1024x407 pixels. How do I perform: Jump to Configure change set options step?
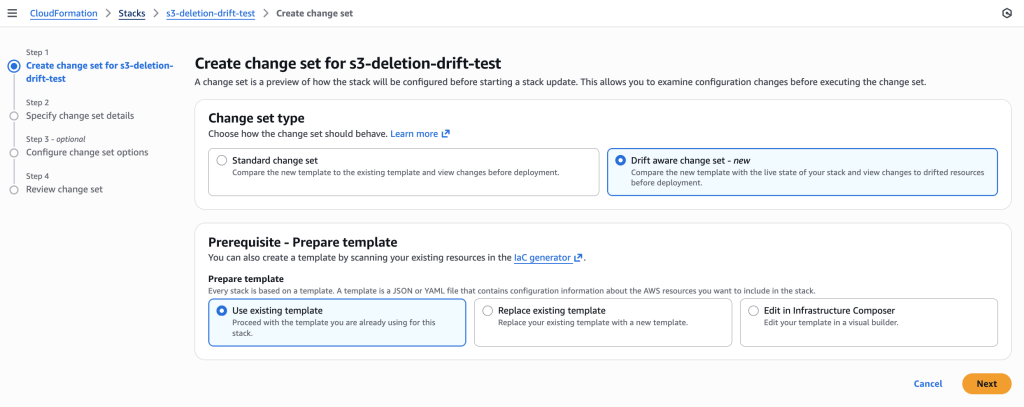(x=87, y=153)
